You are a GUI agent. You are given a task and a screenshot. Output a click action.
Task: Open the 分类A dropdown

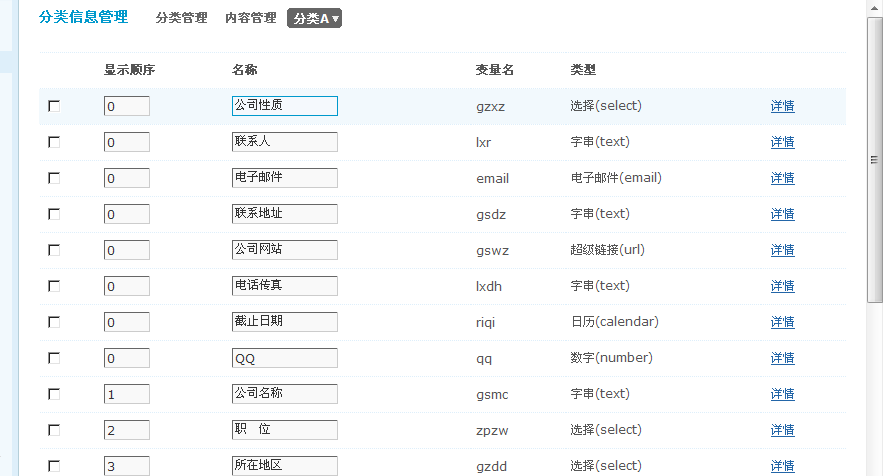coord(314,18)
